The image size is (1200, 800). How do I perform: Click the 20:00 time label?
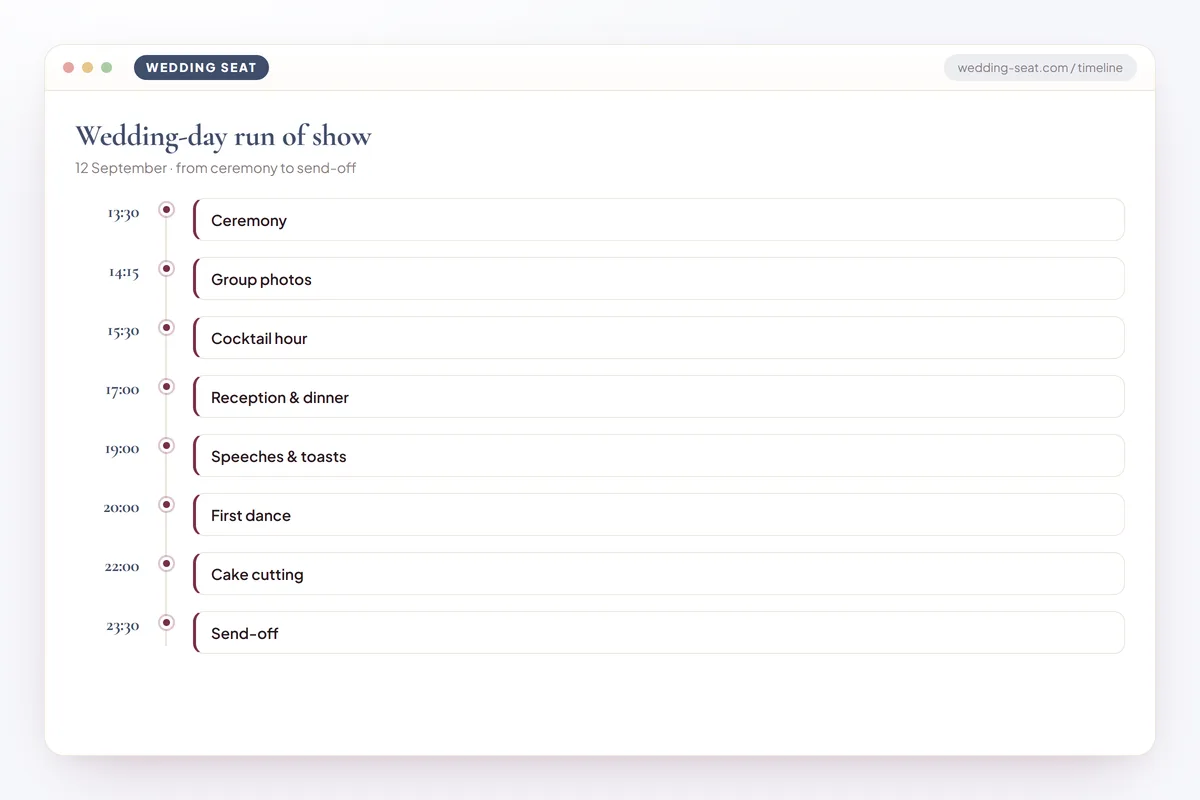coord(121,508)
